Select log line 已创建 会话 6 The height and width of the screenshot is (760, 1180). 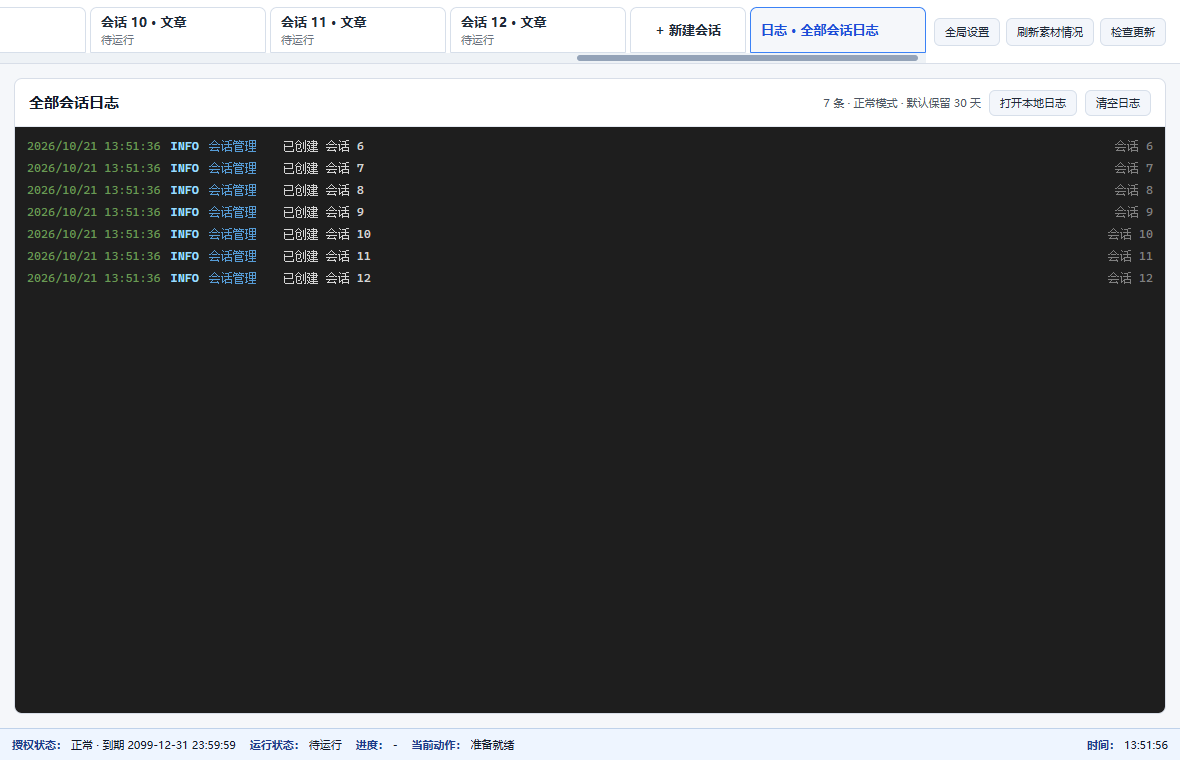(590, 146)
